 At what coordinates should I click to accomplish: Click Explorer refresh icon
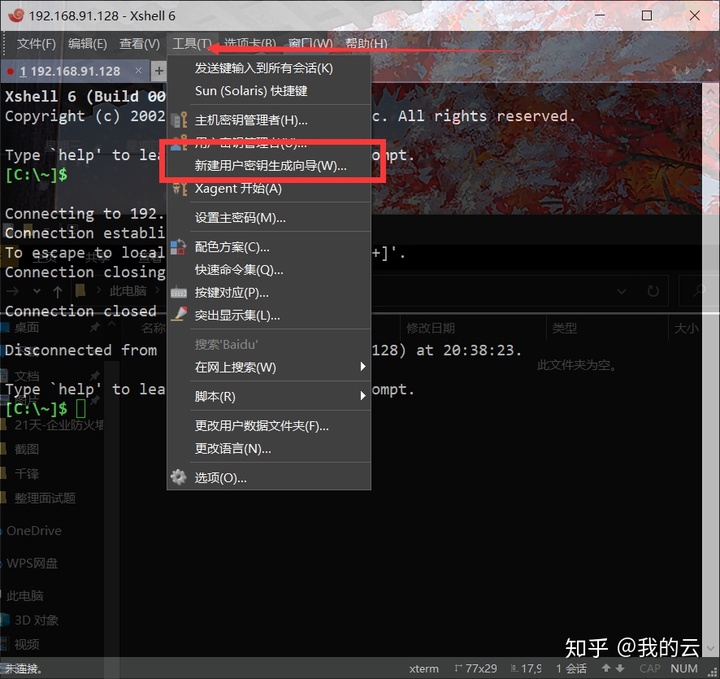point(653,291)
